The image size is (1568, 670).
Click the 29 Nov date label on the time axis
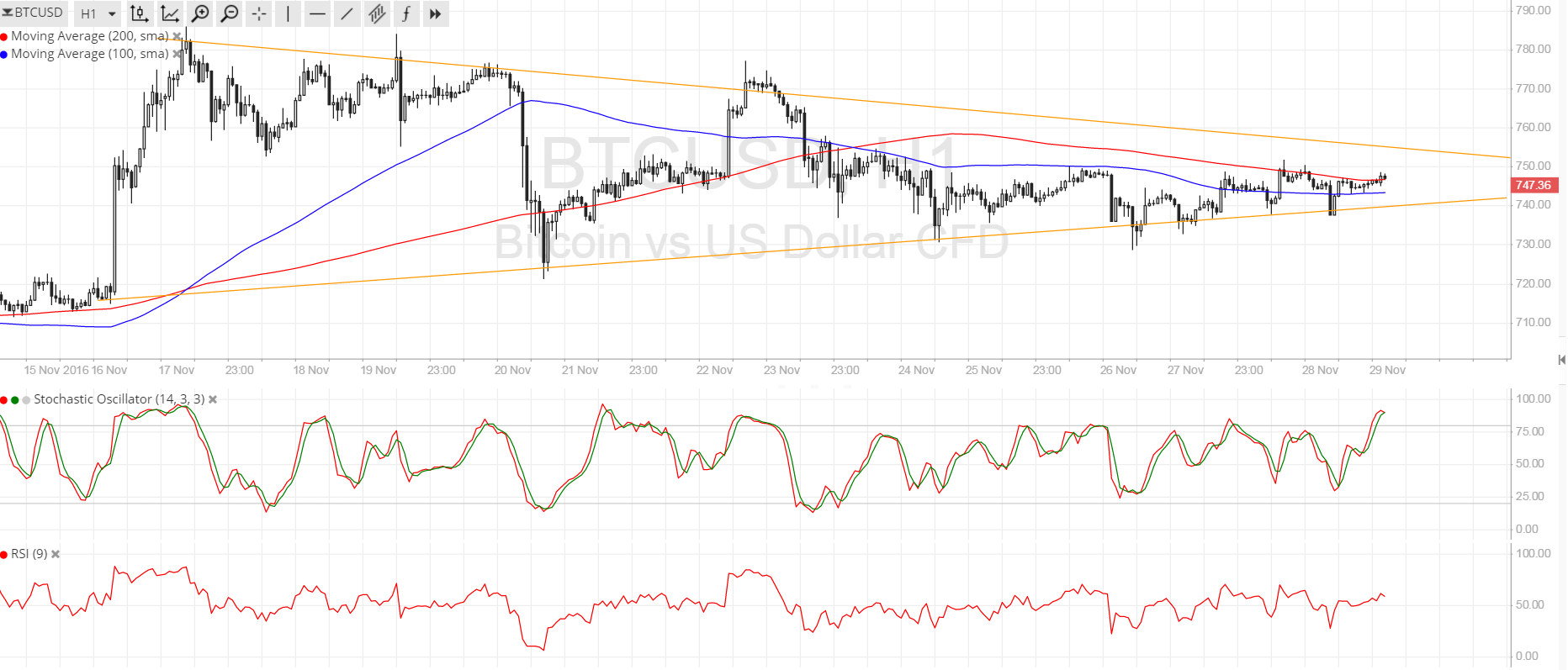(1387, 370)
